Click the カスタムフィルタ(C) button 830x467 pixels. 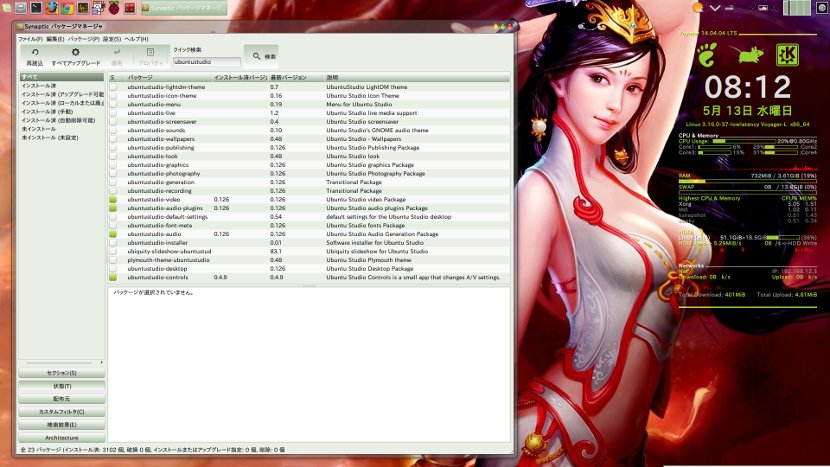tap(61, 412)
